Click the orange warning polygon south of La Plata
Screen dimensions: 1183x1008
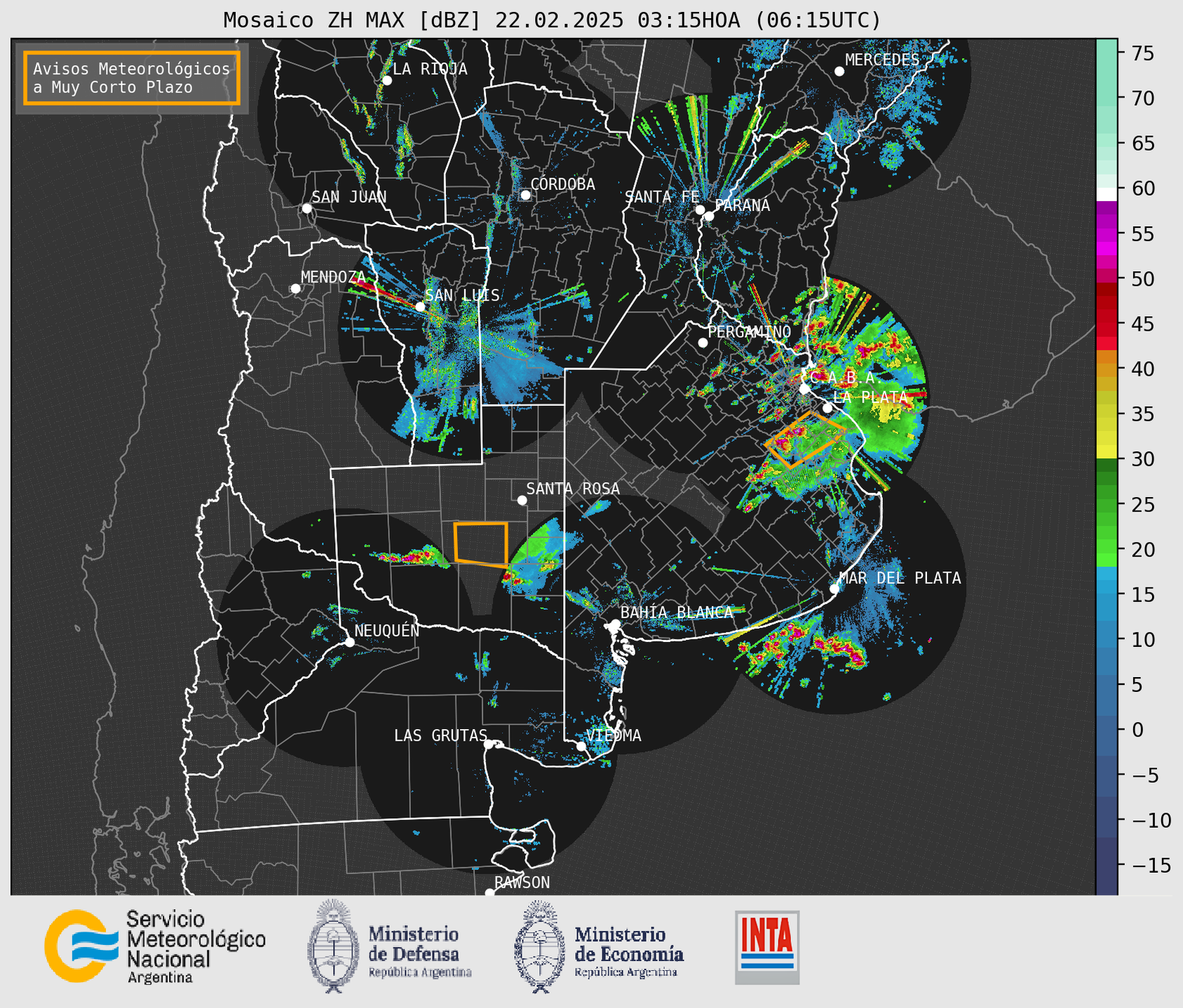click(805, 440)
